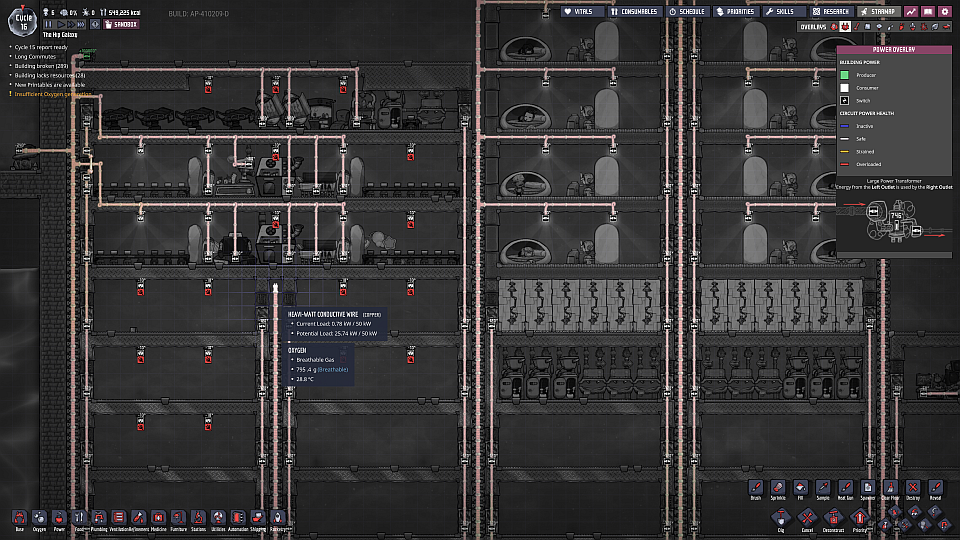Viewport: 960px width, 540px height.
Task: Pause the game with the pause button
Action: pos(50,22)
